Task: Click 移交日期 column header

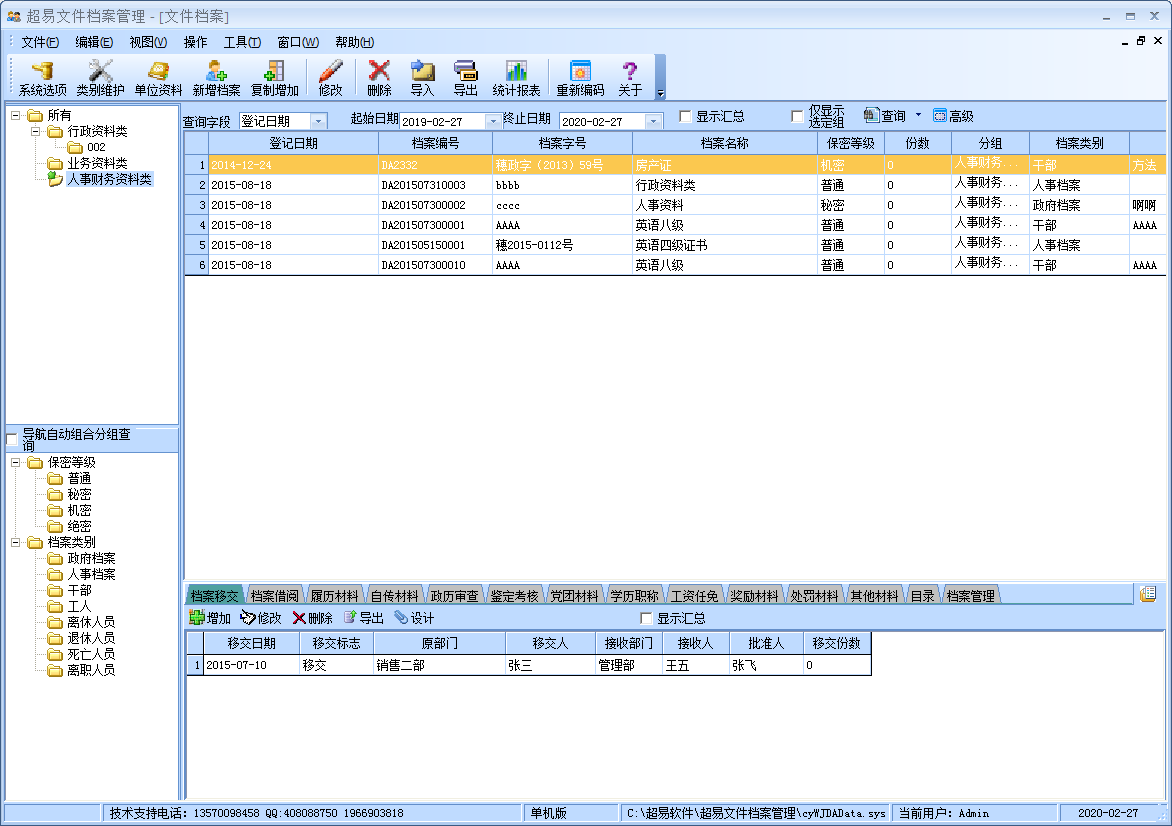Action: [x=251, y=643]
